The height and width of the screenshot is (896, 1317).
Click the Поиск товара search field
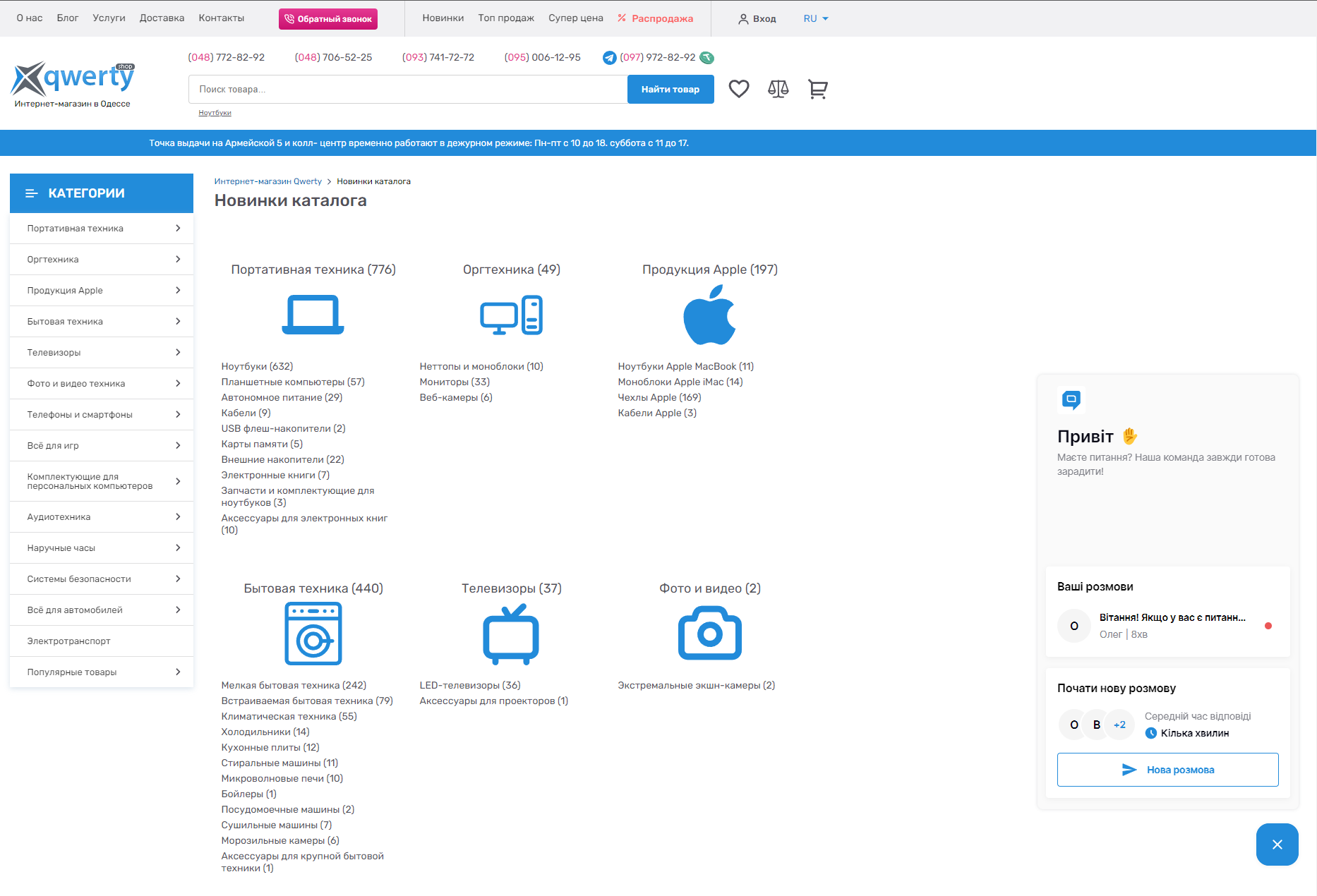click(407, 90)
